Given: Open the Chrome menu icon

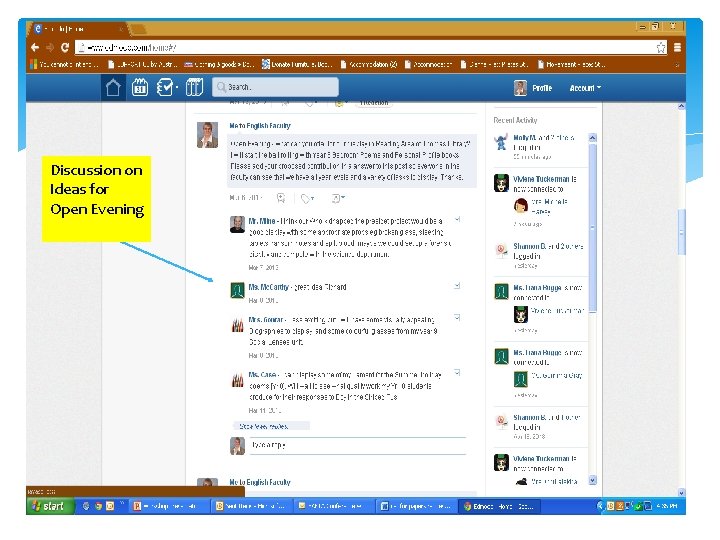Looking at the screenshot, I should click(x=677, y=47).
